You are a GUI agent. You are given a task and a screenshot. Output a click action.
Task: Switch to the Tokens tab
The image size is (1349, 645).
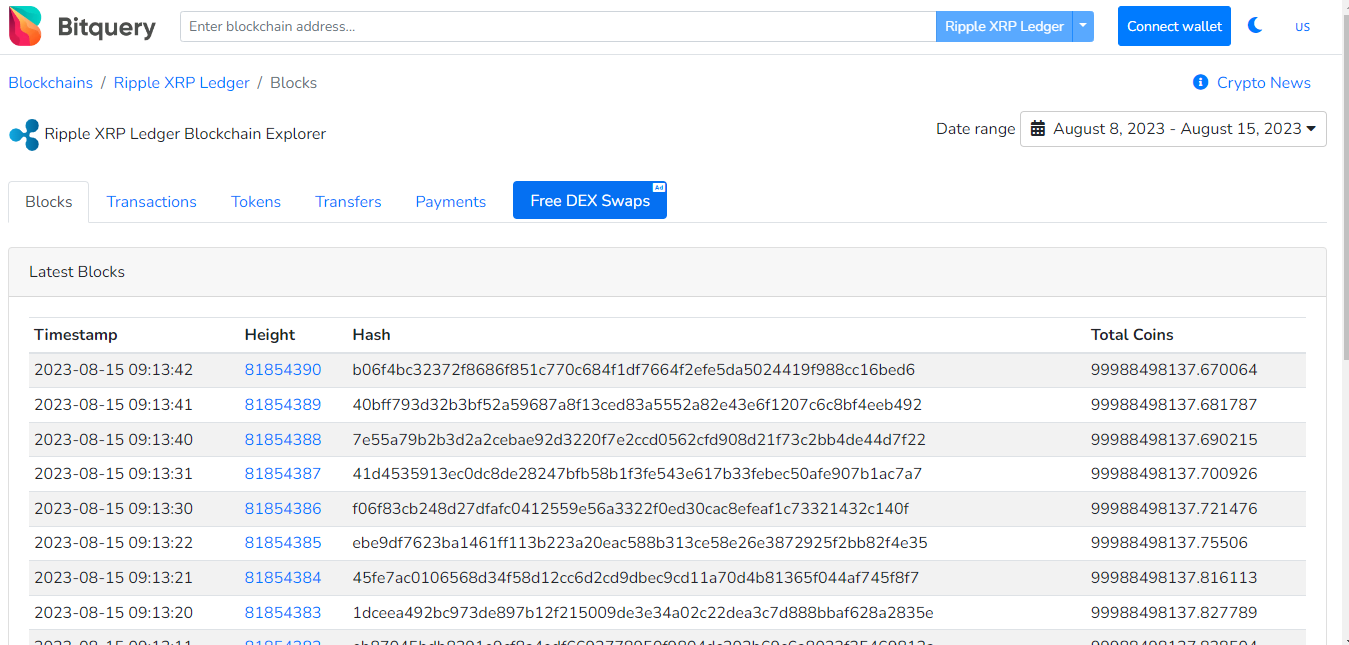tap(256, 202)
